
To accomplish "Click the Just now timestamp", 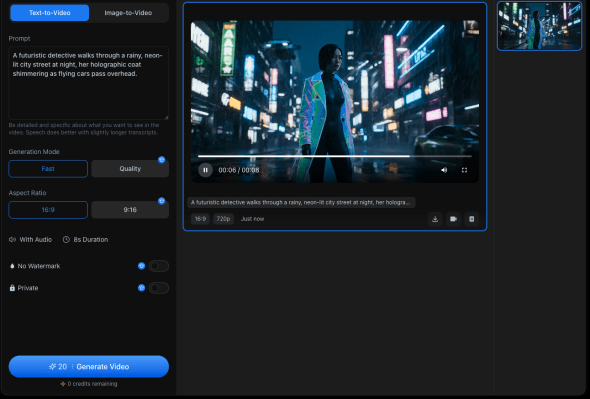I will point(252,219).
